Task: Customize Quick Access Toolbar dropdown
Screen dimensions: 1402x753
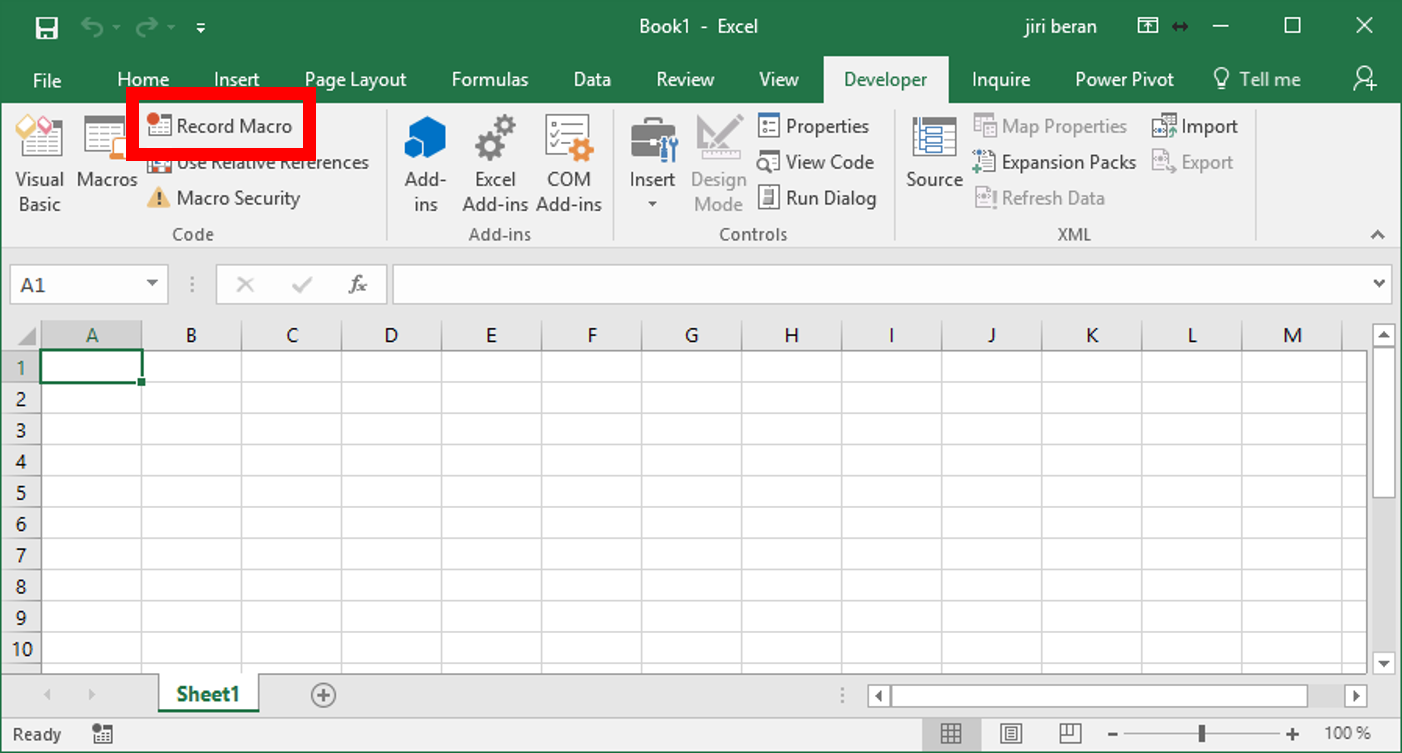Action: [200, 28]
